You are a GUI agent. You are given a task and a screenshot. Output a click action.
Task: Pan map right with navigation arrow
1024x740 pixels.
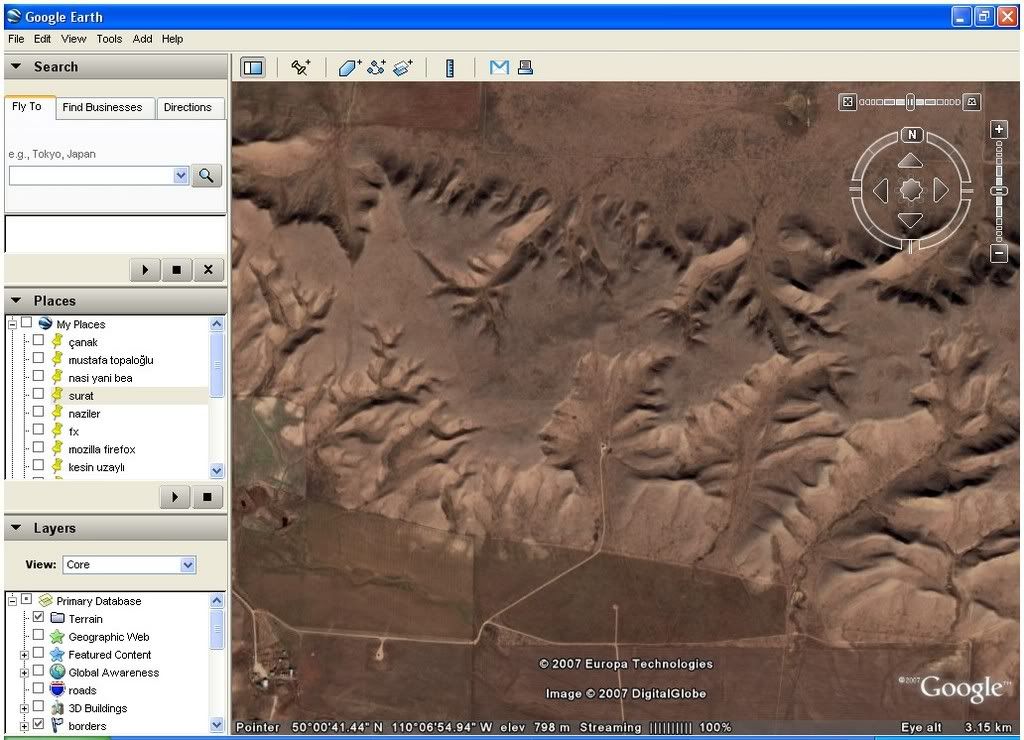point(941,191)
